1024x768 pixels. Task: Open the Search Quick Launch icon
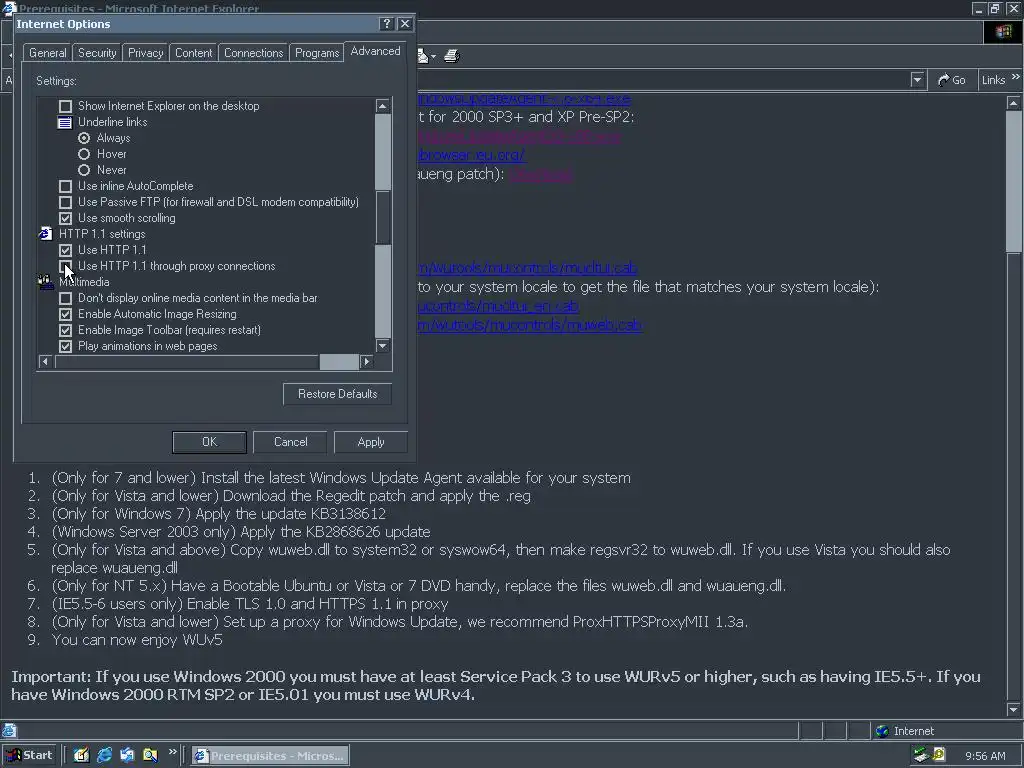coord(150,755)
